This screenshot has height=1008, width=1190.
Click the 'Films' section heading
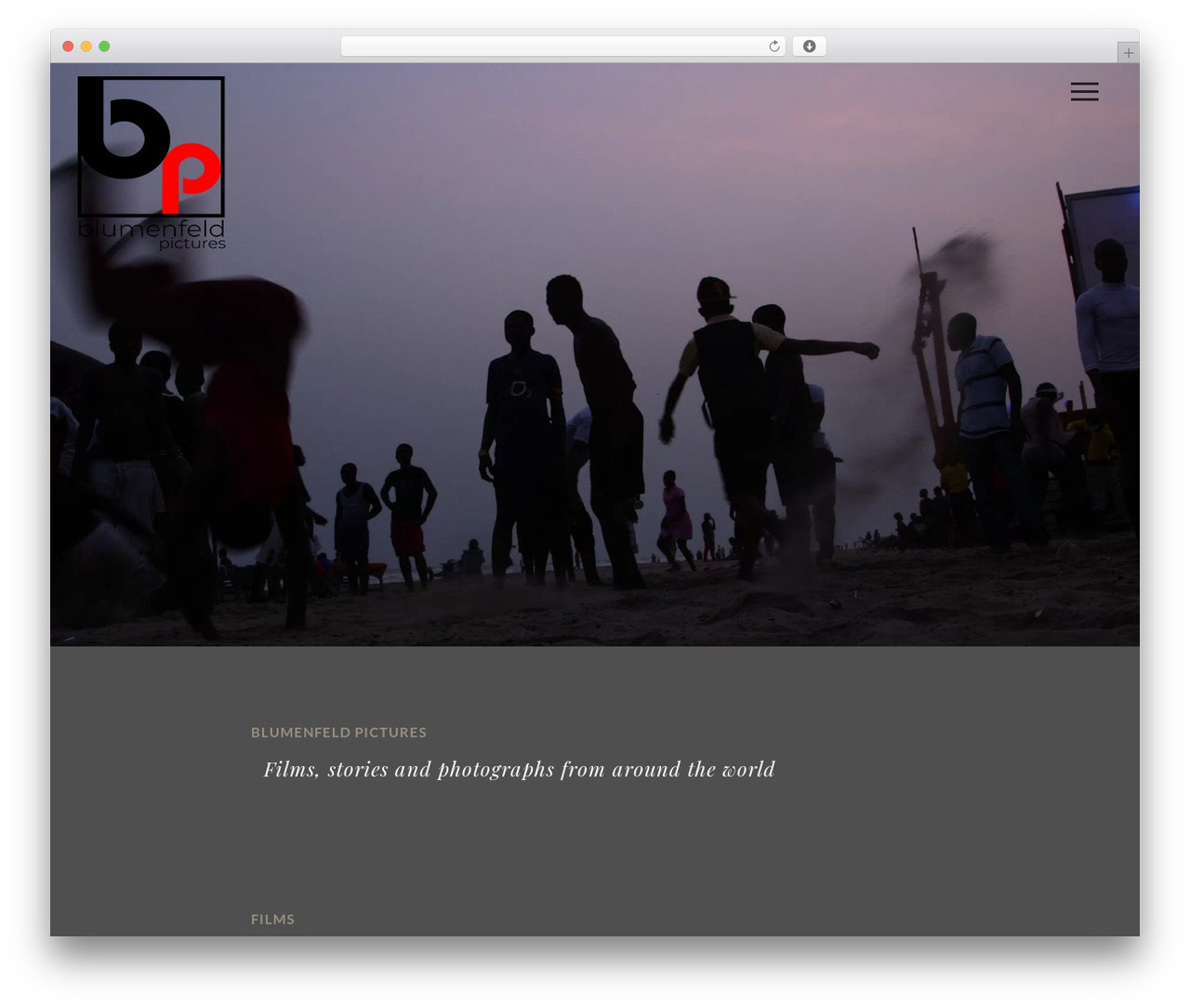click(x=272, y=920)
